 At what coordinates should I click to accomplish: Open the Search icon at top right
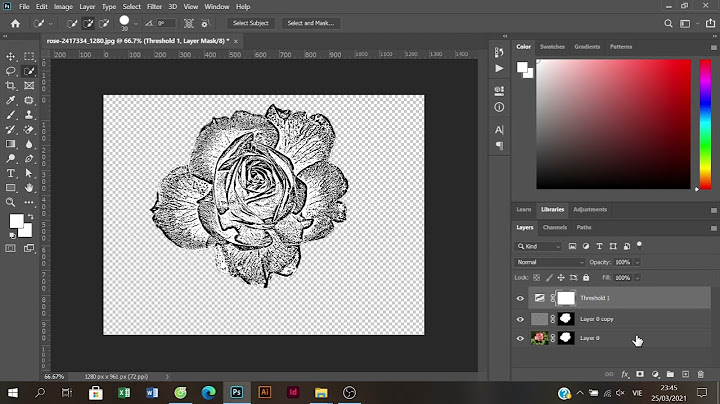pyautogui.click(x=668, y=23)
